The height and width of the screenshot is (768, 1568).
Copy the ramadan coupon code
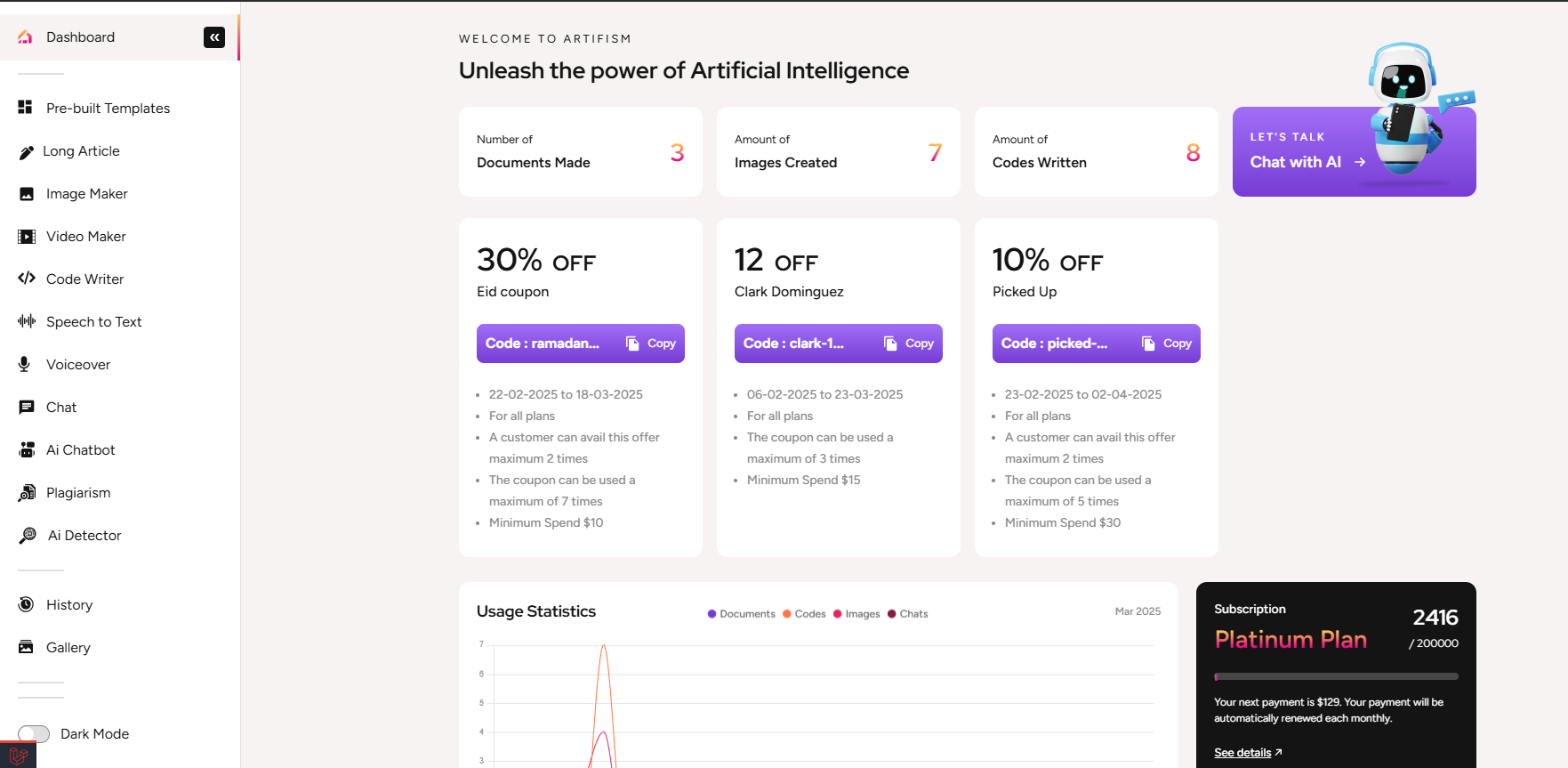tap(652, 344)
